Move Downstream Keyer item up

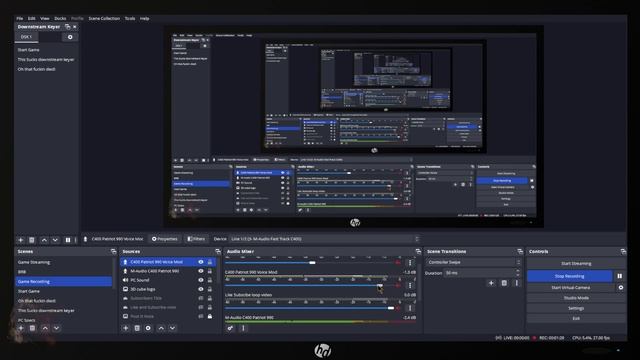pyautogui.click(x=44, y=240)
